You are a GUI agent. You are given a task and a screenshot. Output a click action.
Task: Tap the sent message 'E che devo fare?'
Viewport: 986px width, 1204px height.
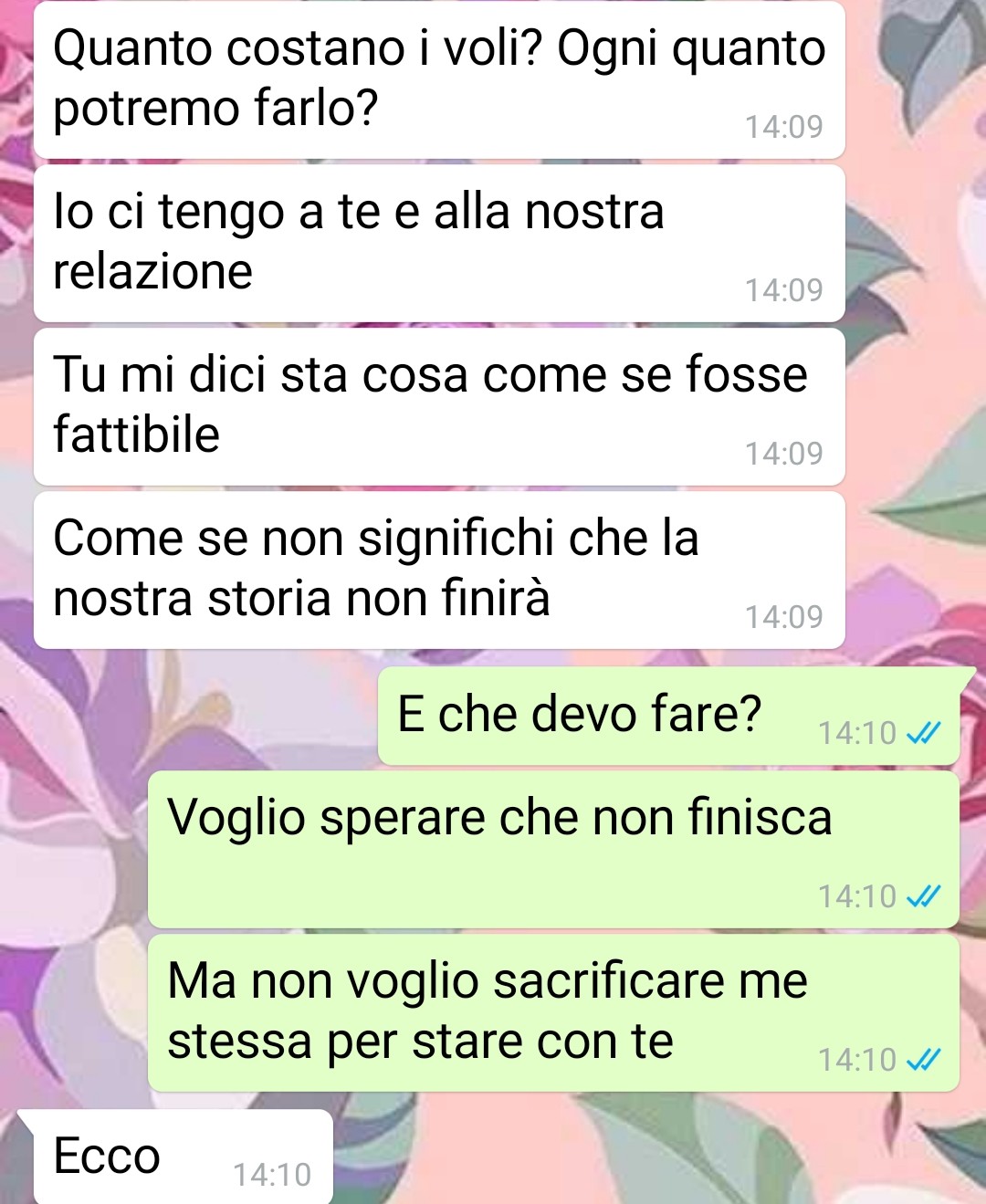click(669, 716)
